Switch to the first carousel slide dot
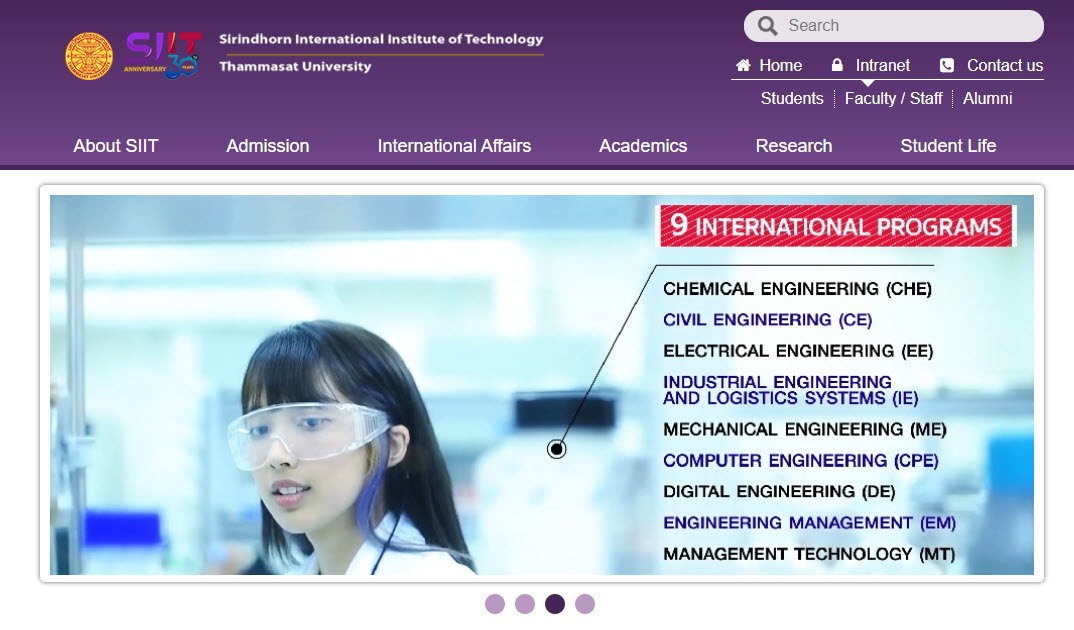The image size is (1074, 630). (x=495, y=604)
